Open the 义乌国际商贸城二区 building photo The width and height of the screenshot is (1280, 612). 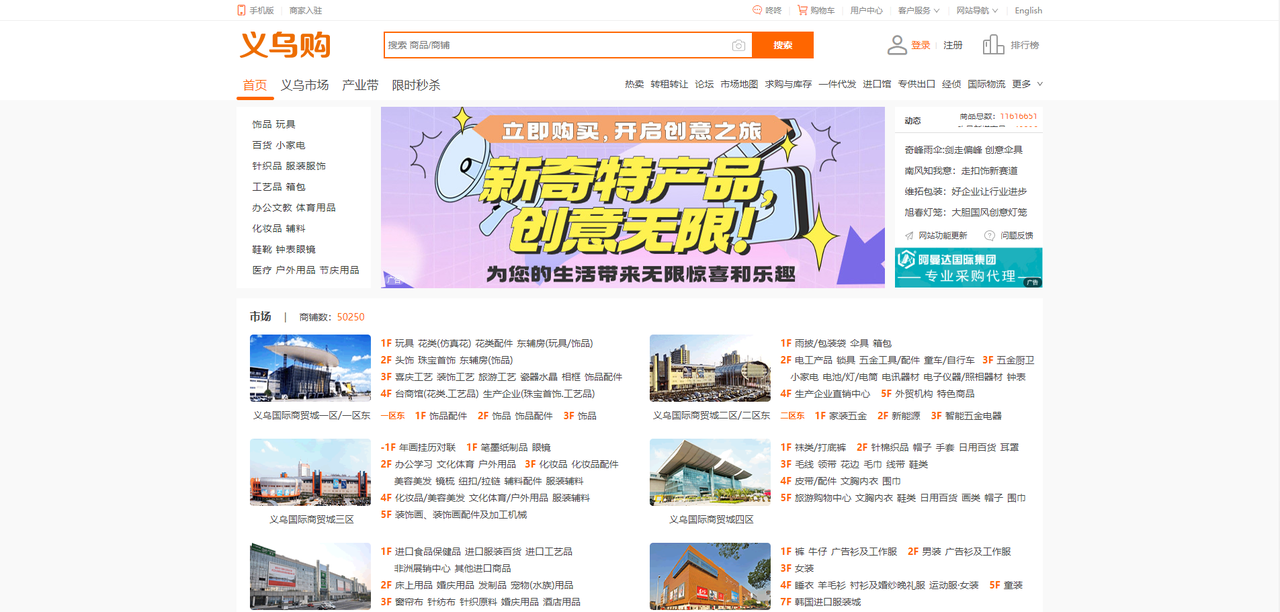pyautogui.click(x=710, y=368)
